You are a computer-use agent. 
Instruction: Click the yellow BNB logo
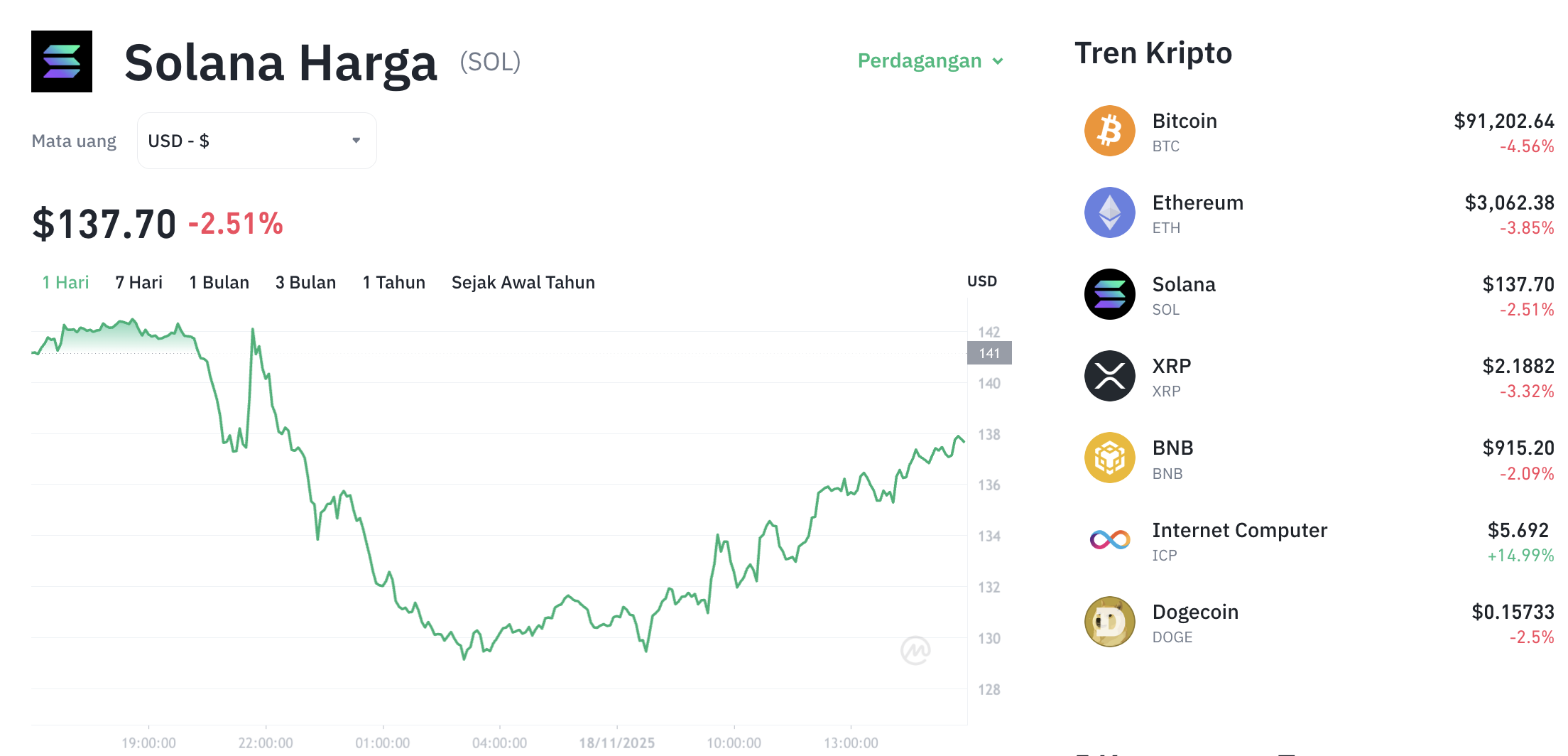[1109, 458]
